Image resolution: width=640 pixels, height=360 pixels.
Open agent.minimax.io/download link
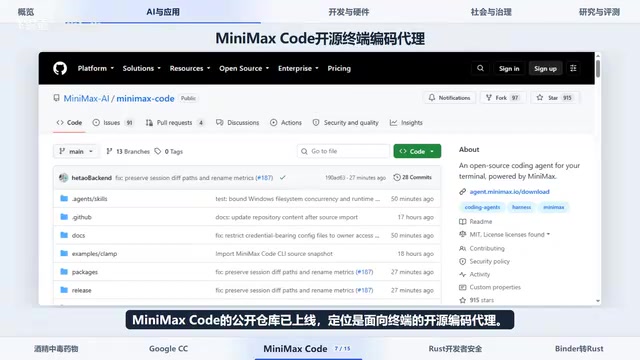[509, 191]
